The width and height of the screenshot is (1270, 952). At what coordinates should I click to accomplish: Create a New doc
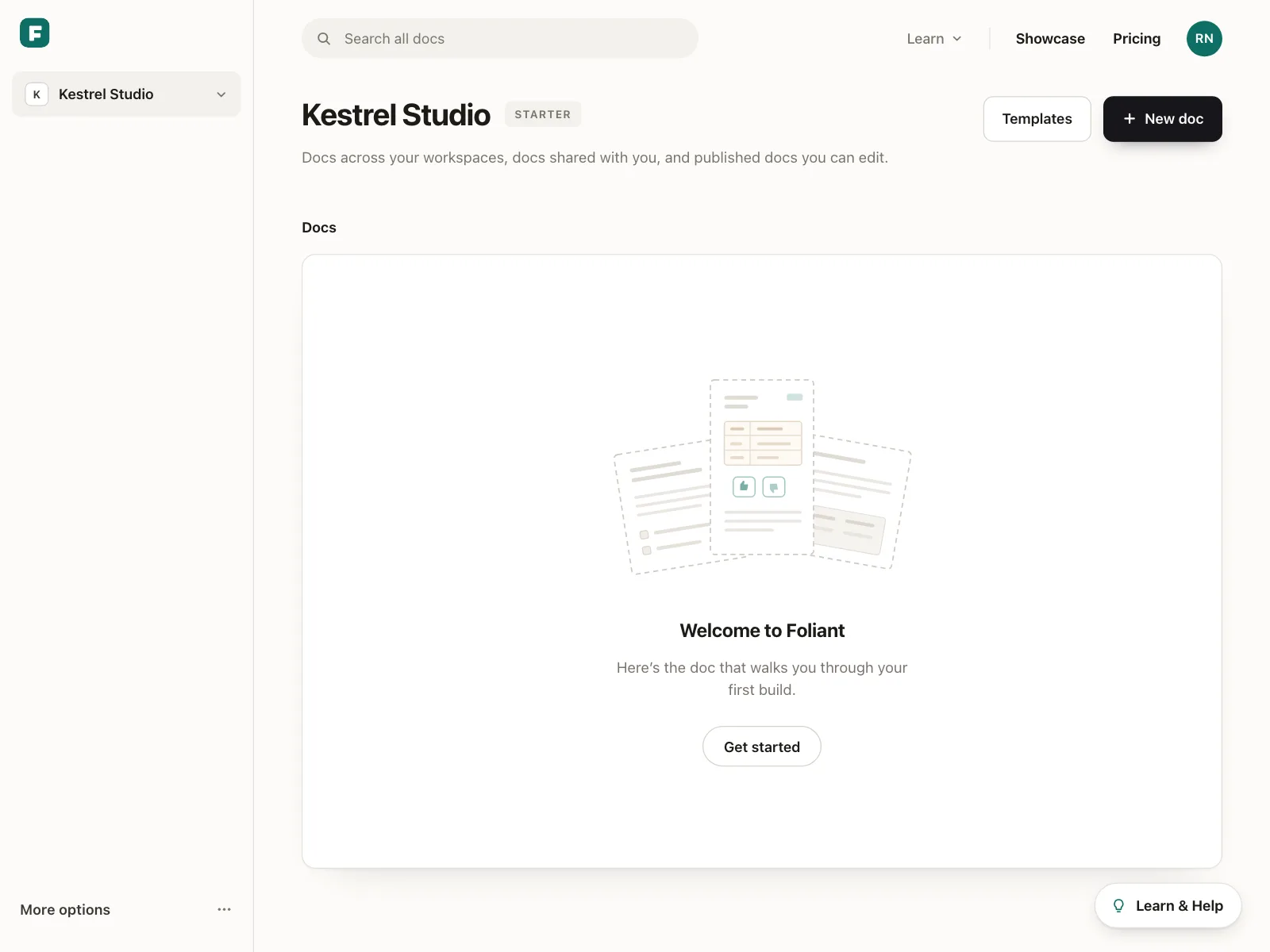click(x=1163, y=119)
